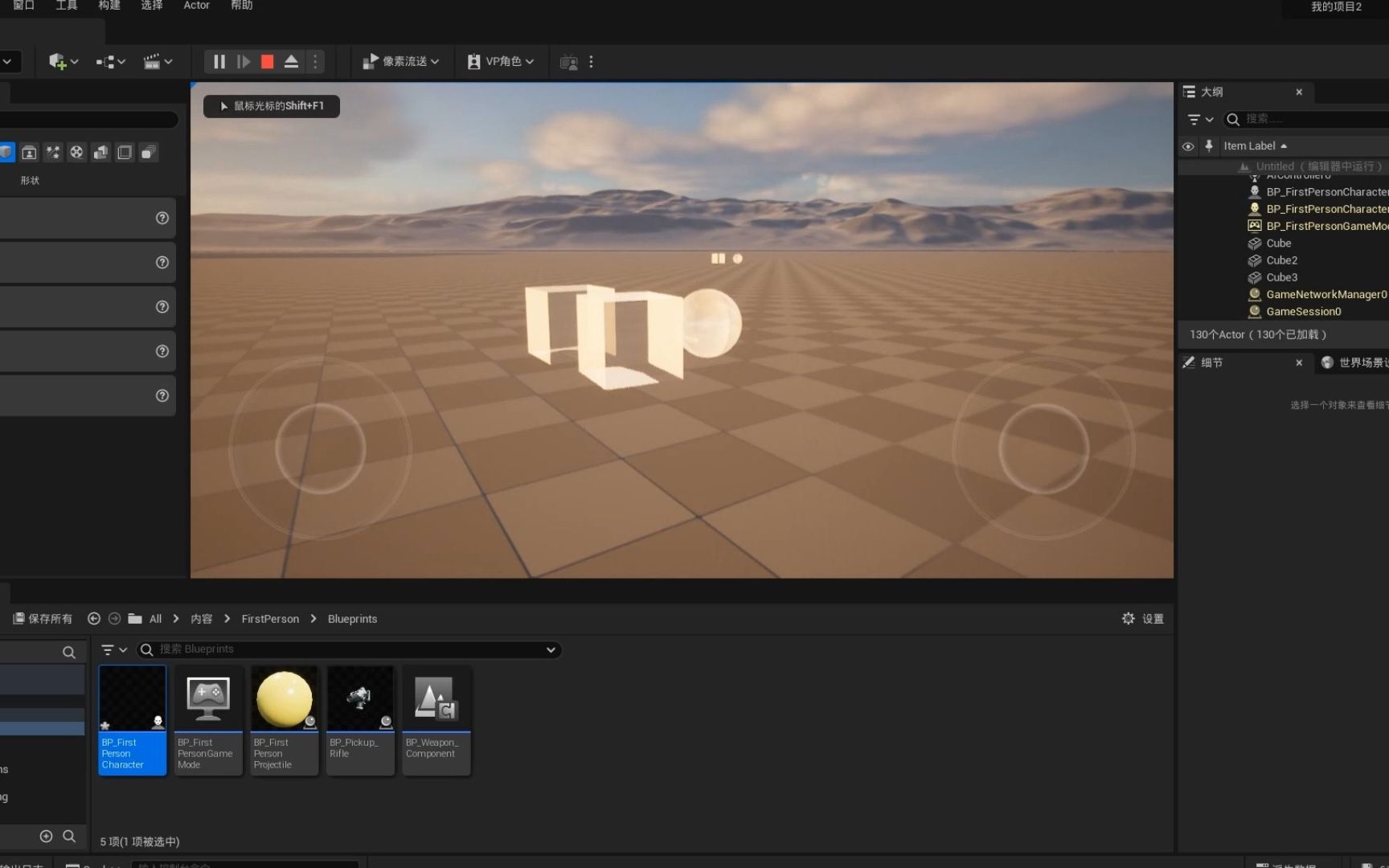Switch to the 世界场景设置 tab

click(1355, 363)
